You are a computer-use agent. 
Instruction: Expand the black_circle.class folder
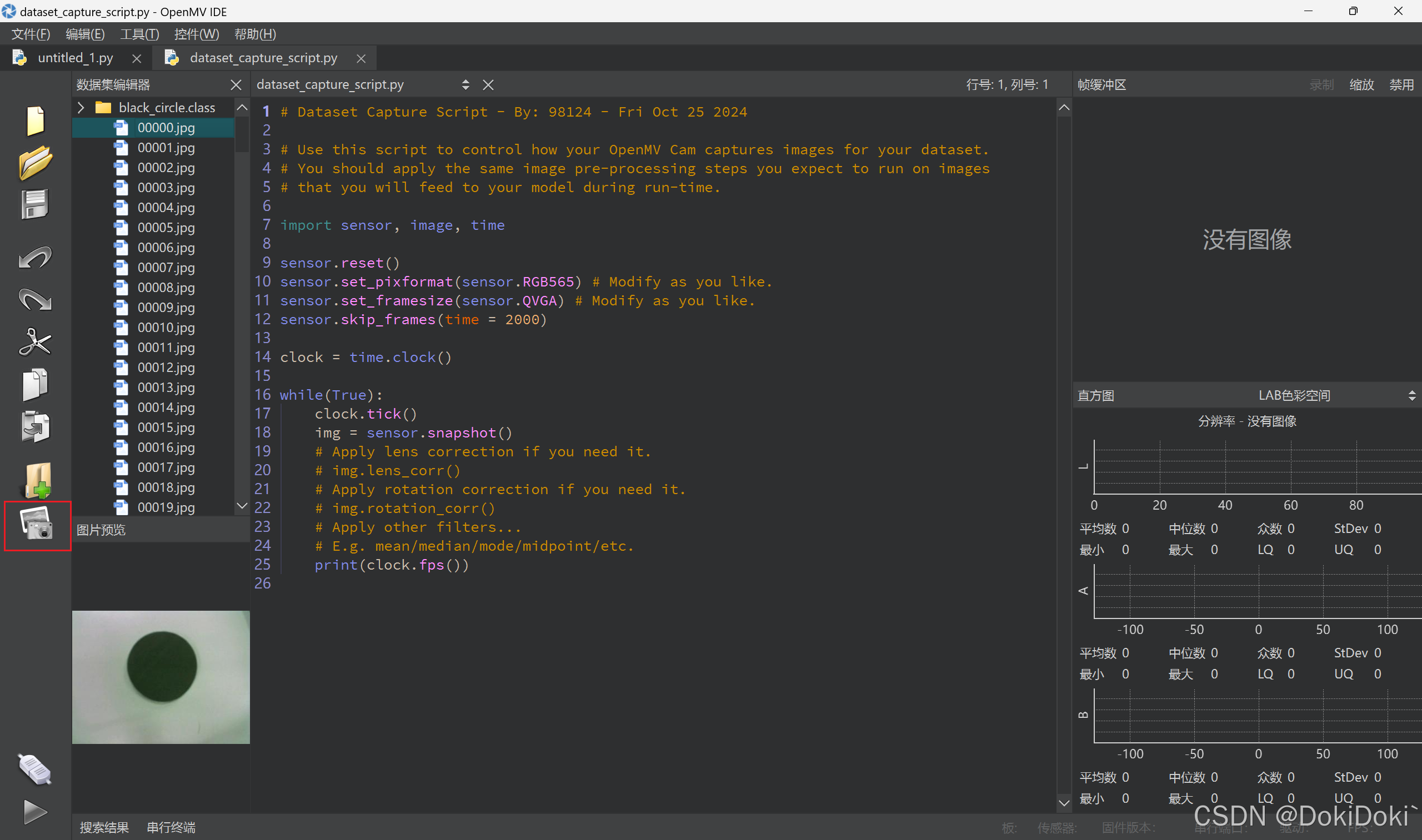point(81,108)
